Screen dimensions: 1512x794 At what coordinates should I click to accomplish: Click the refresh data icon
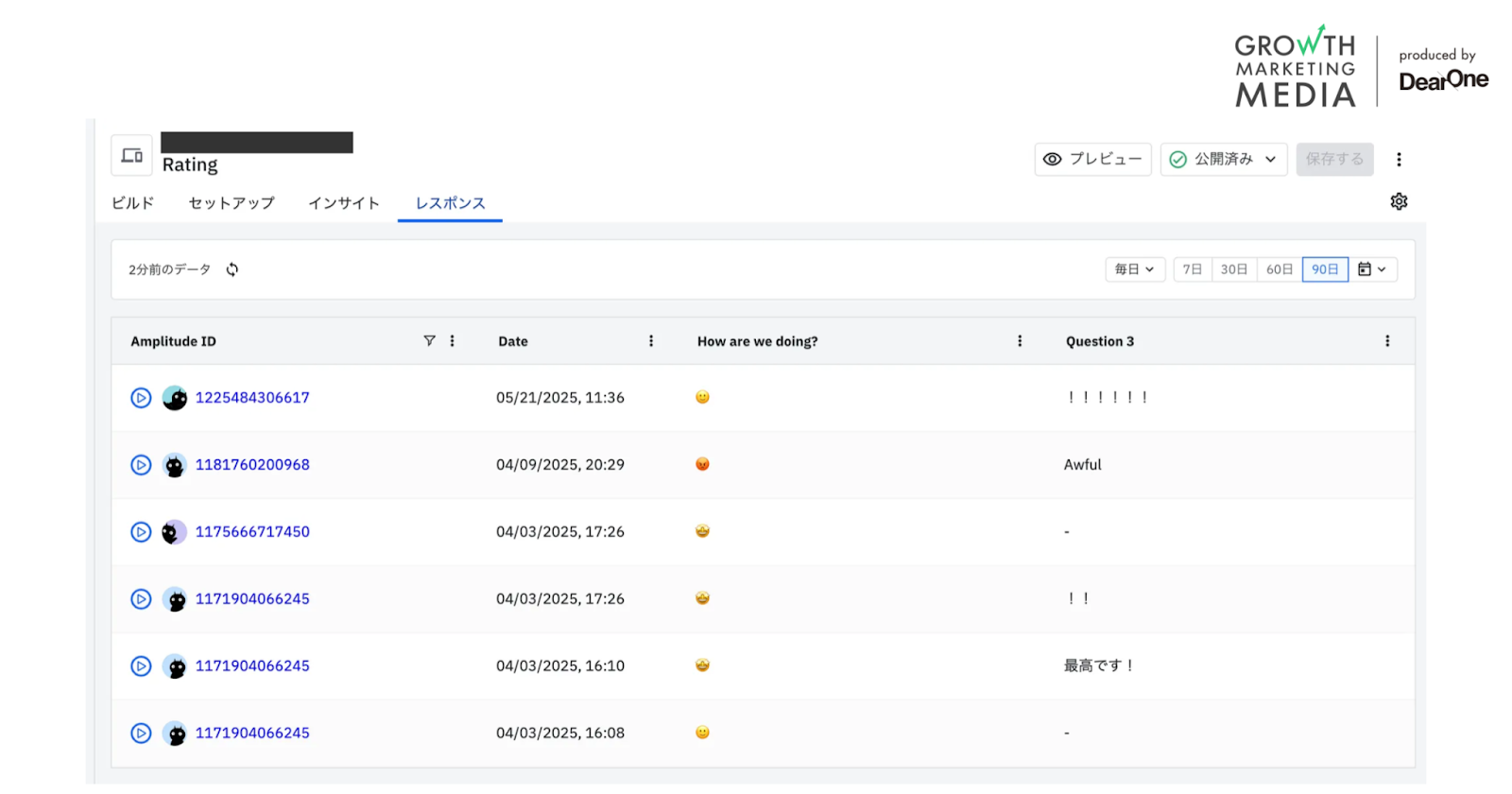(x=232, y=269)
